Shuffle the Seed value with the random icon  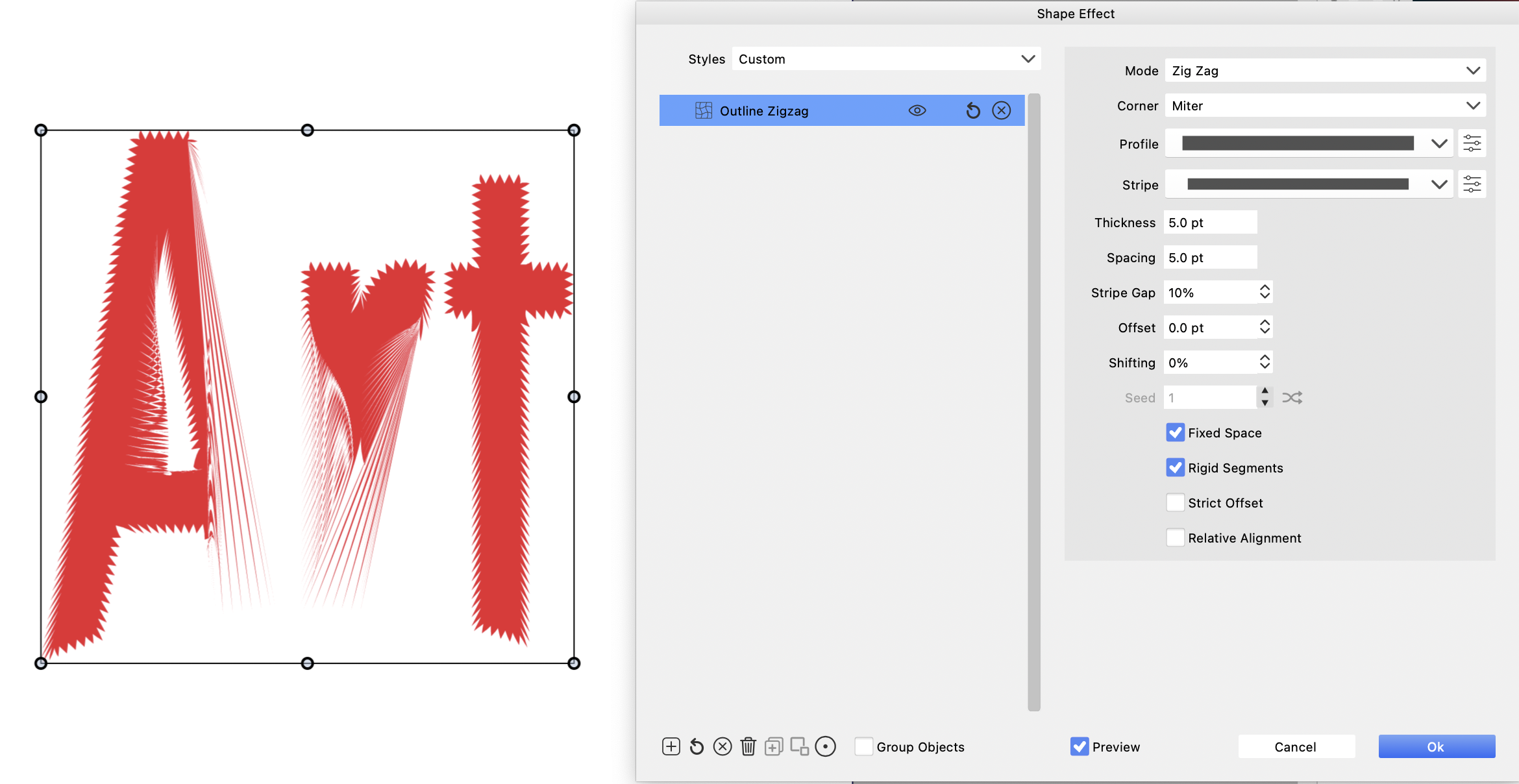pos(1292,398)
